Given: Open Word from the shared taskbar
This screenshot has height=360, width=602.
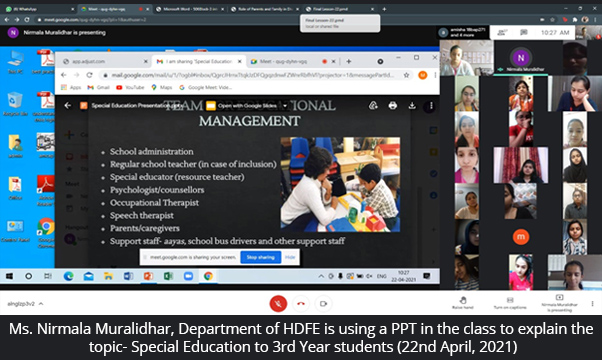Looking at the screenshot, I should (129, 276).
